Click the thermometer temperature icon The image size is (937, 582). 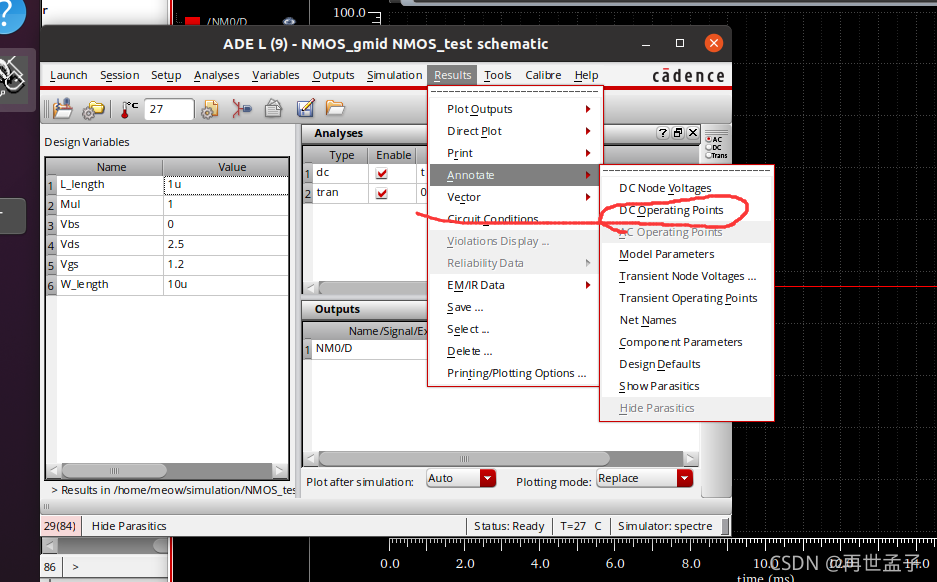pyautogui.click(x=129, y=109)
